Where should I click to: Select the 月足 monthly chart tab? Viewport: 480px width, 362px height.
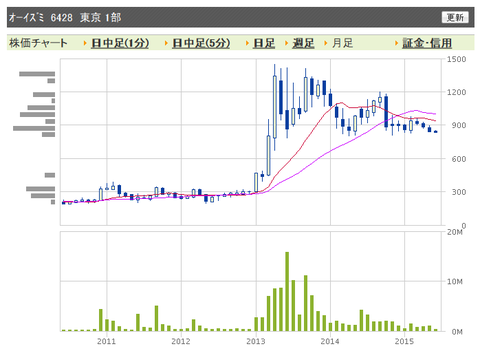pos(342,43)
